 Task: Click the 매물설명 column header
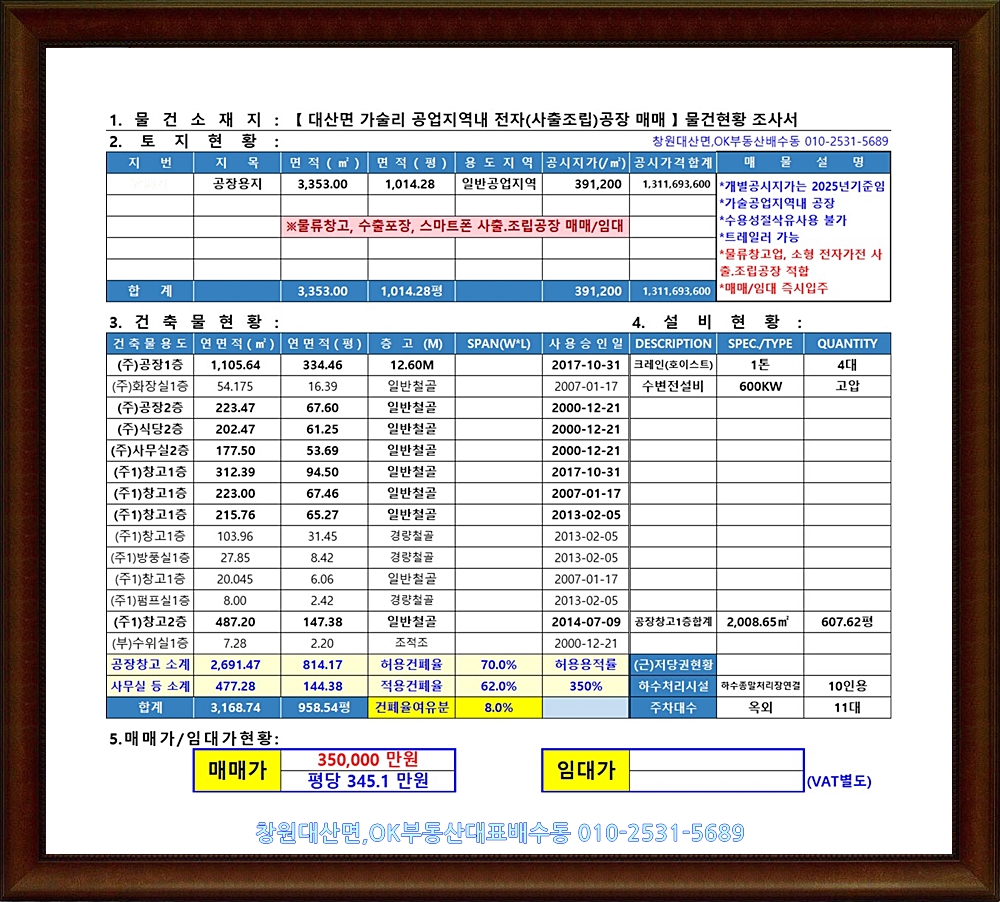[803, 162]
